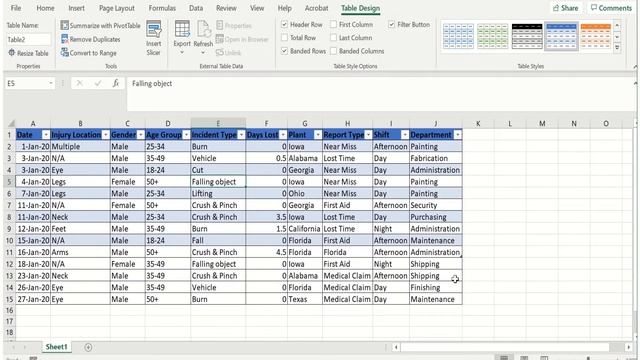640x360 pixels.
Task: Open the Injury Location filter dropdown
Action: point(106,135)
